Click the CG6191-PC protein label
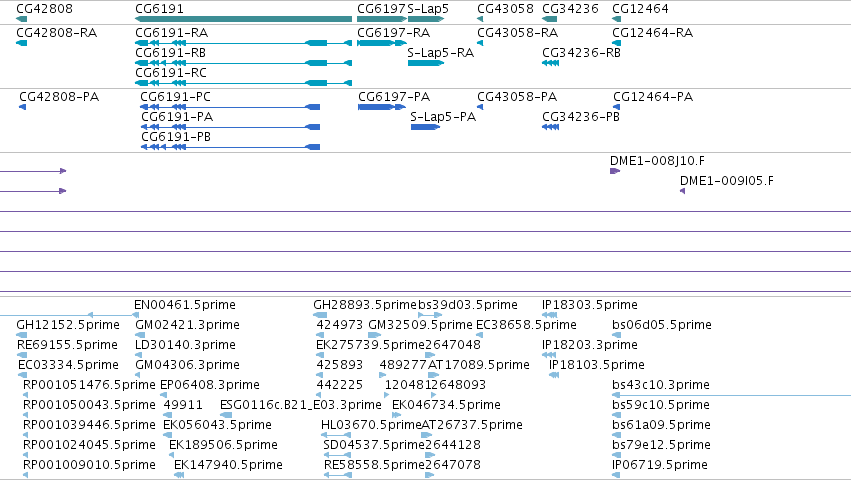The image size is (851, 480). tap(175, 97)
